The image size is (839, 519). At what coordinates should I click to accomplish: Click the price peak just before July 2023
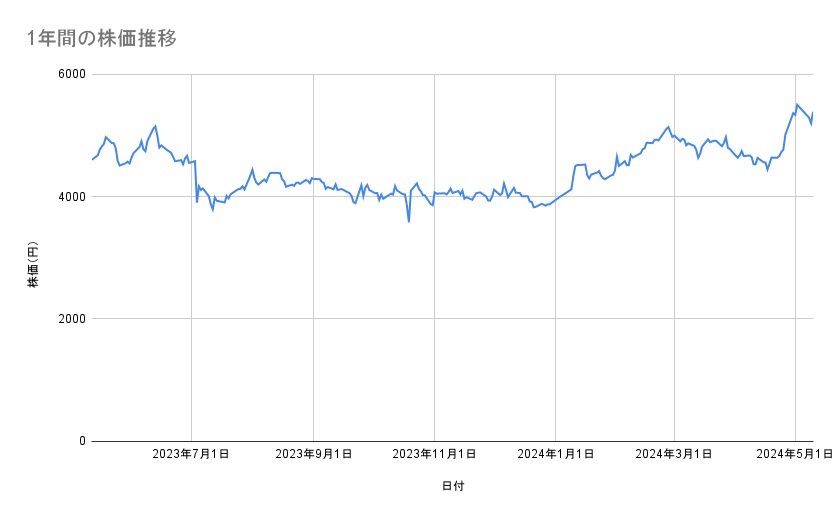coord(156,126)
